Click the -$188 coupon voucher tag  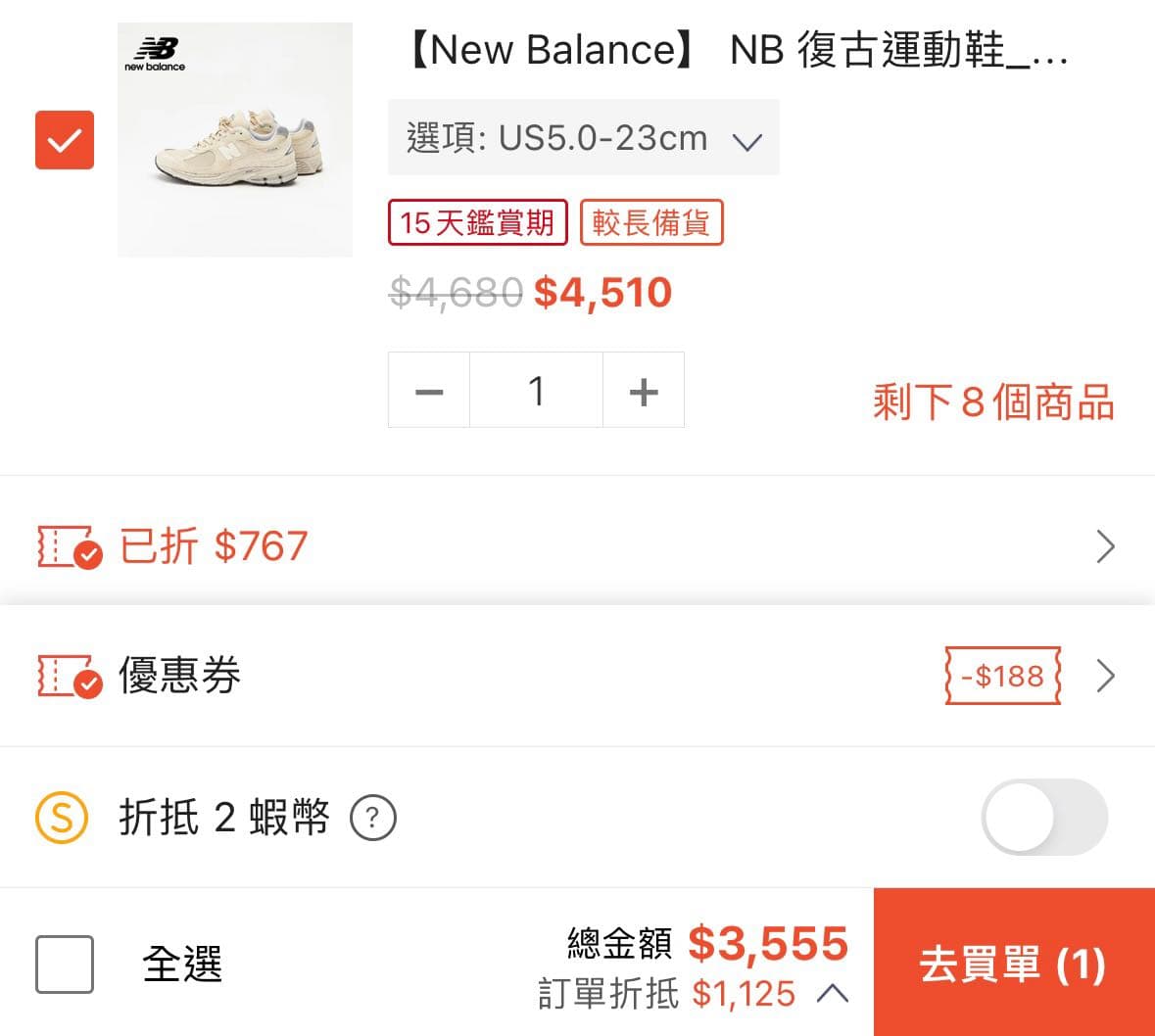1000,676
